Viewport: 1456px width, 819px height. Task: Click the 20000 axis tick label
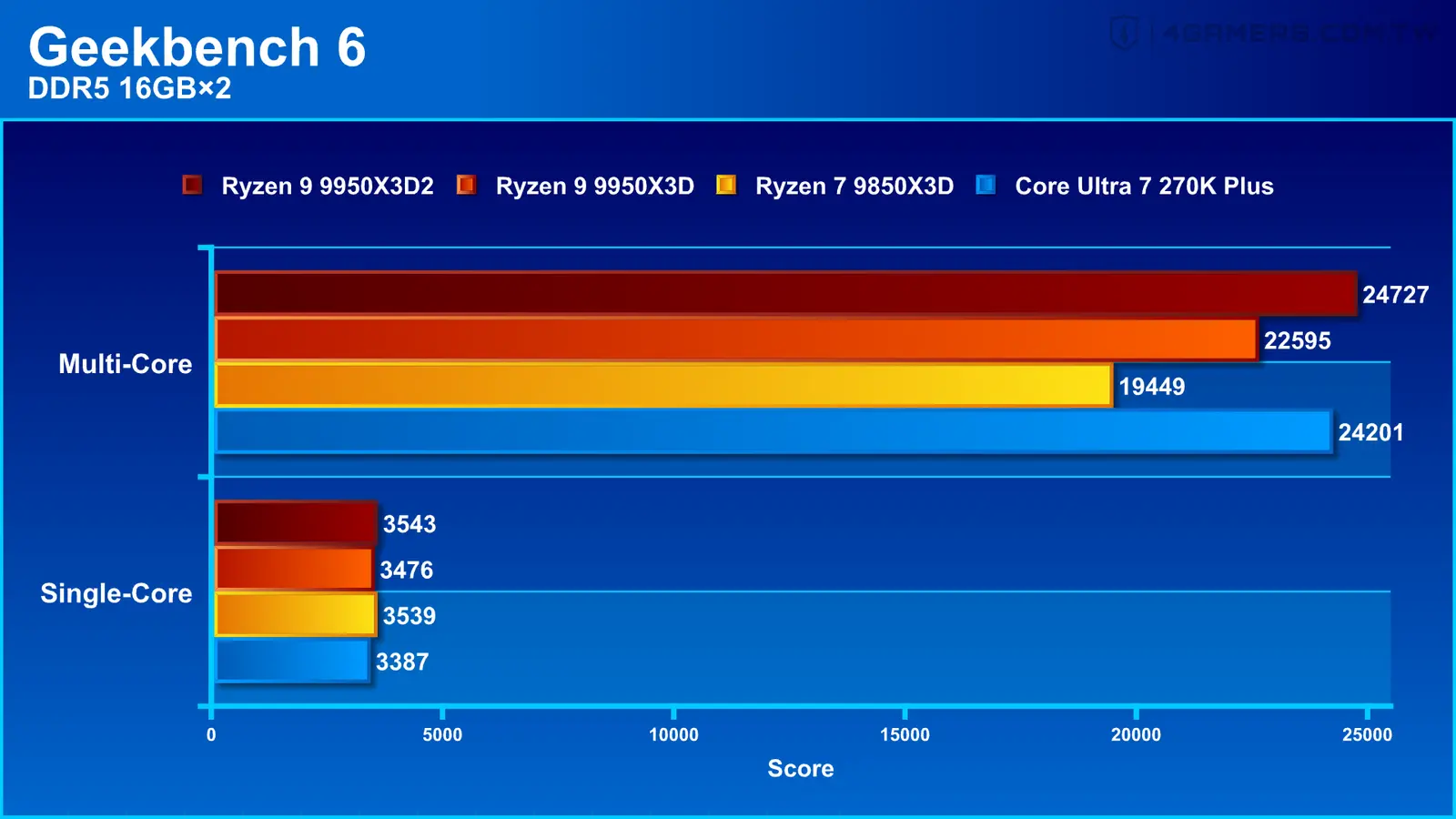[1136, 734]
